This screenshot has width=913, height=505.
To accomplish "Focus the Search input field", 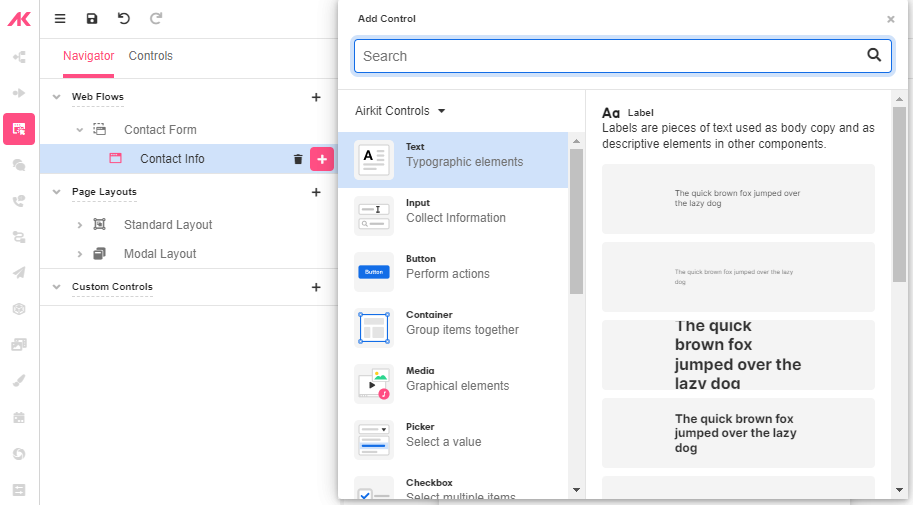I will (622, 56).
